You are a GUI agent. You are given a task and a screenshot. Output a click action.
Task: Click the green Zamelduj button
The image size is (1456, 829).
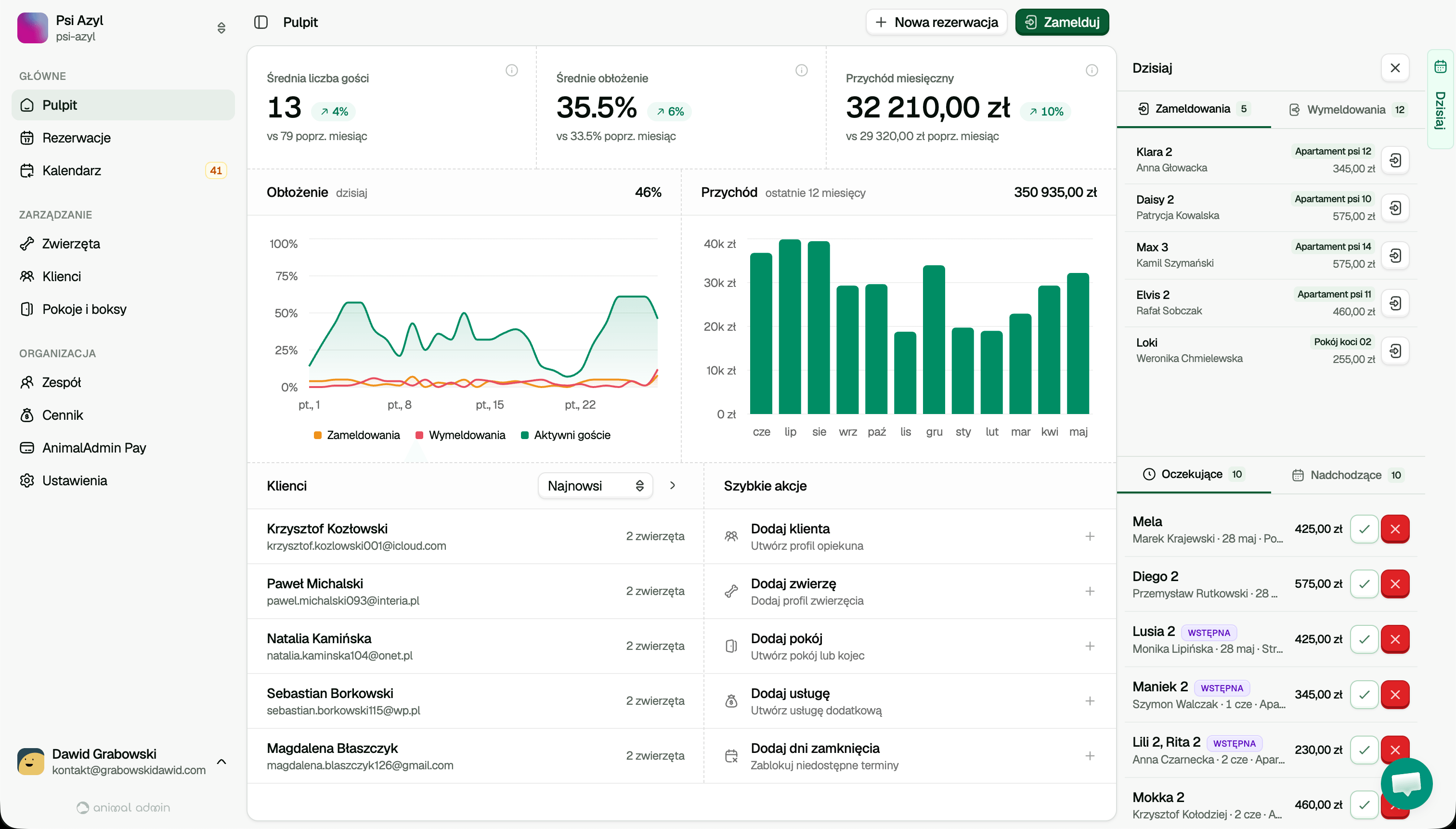point(1061,22)
